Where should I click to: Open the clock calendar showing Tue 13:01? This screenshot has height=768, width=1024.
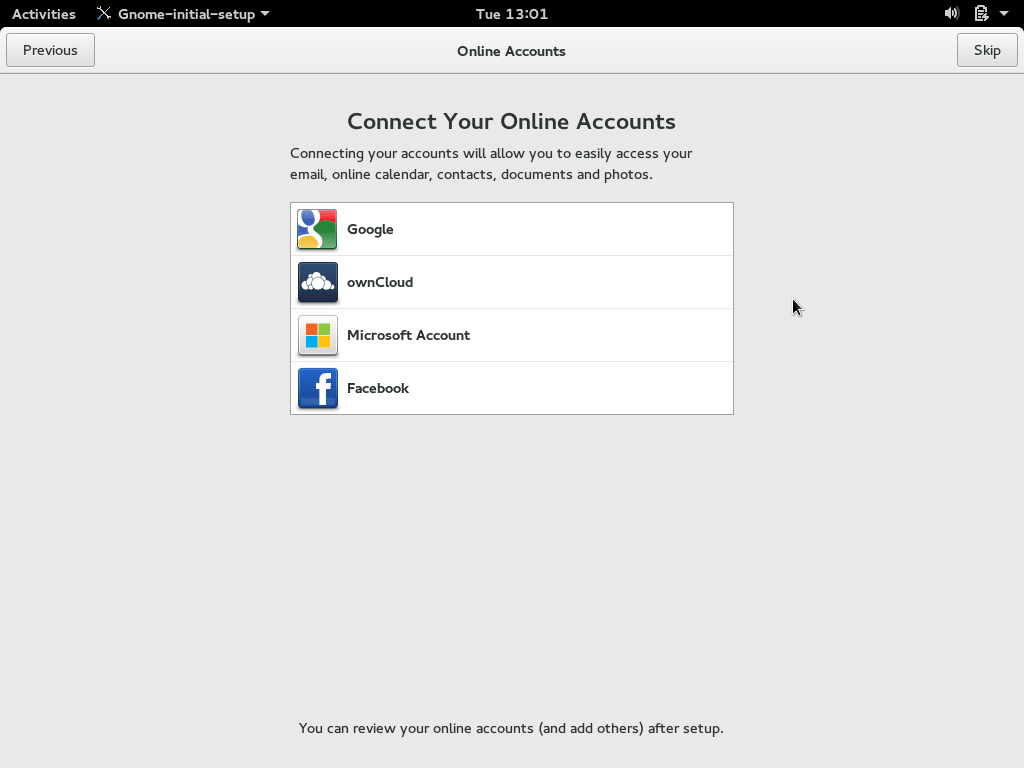[x=511, y=14]
